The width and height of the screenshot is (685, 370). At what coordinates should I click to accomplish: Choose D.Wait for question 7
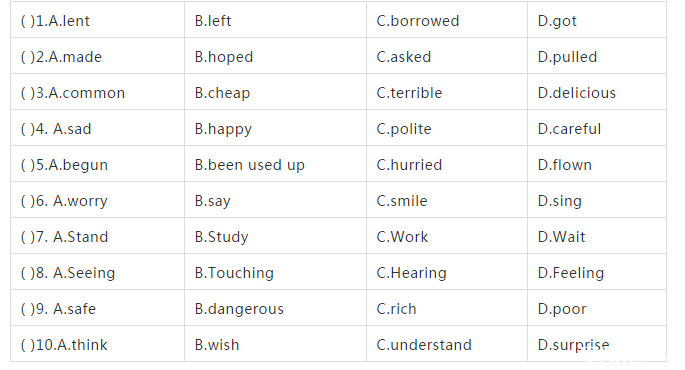tap(561, 237)
